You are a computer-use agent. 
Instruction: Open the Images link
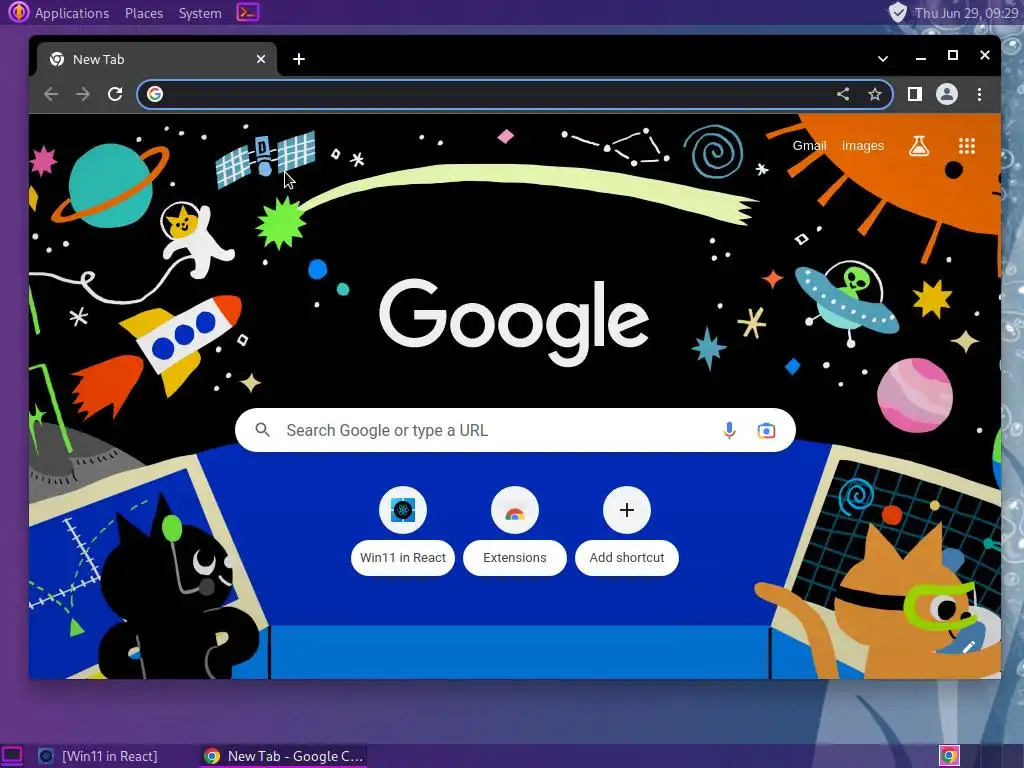(x=863, y=146)
